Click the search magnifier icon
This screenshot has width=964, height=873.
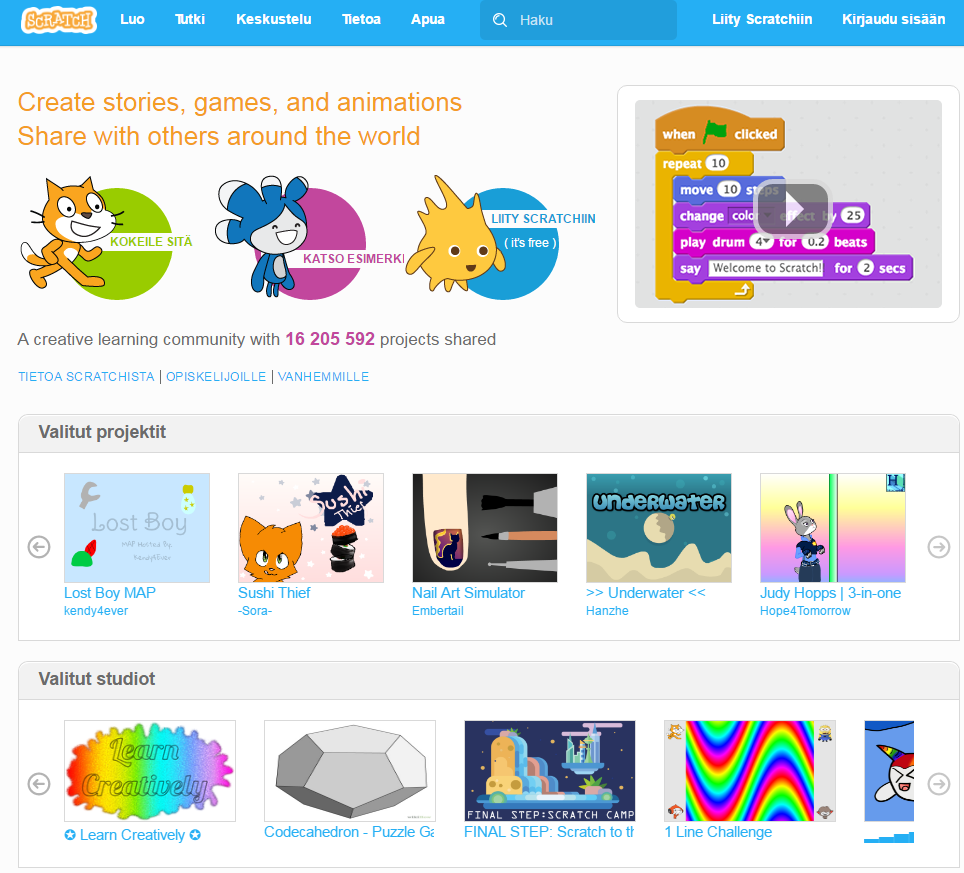click(500, 20)
